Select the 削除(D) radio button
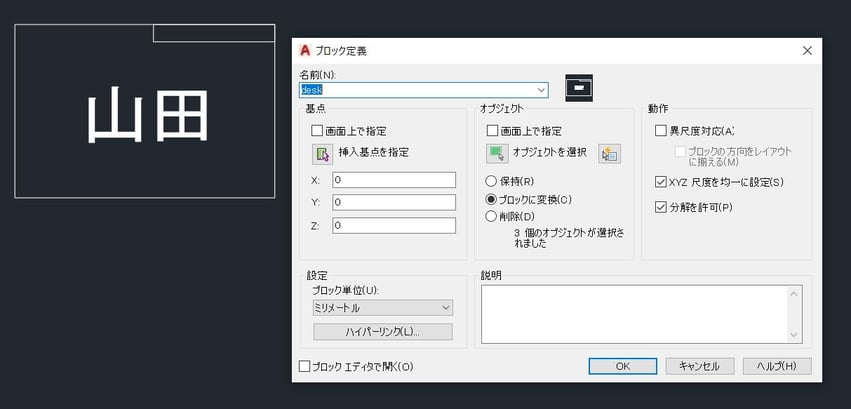 491,216
